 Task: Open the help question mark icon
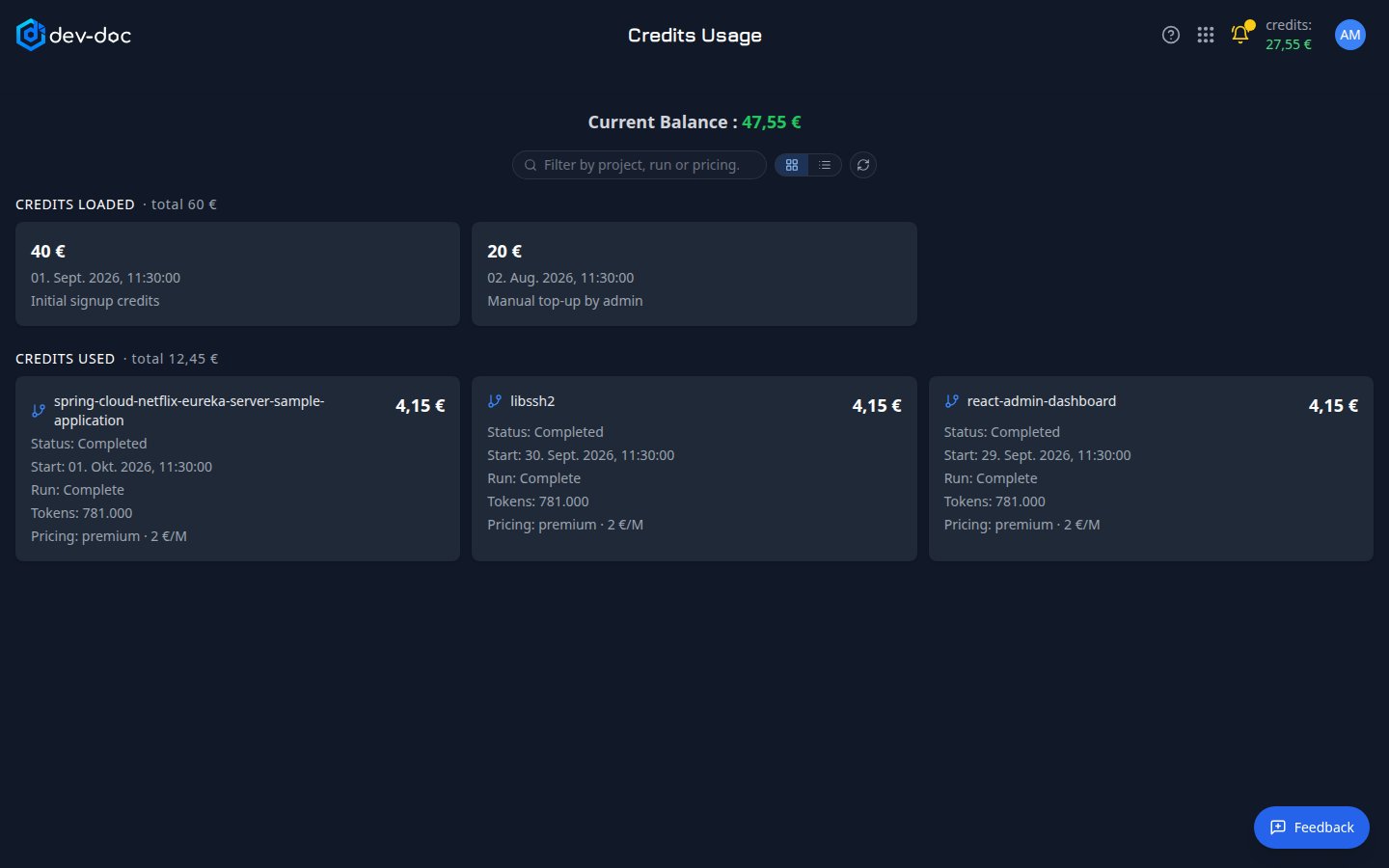pyautogui.click(x=1171, y=35)
